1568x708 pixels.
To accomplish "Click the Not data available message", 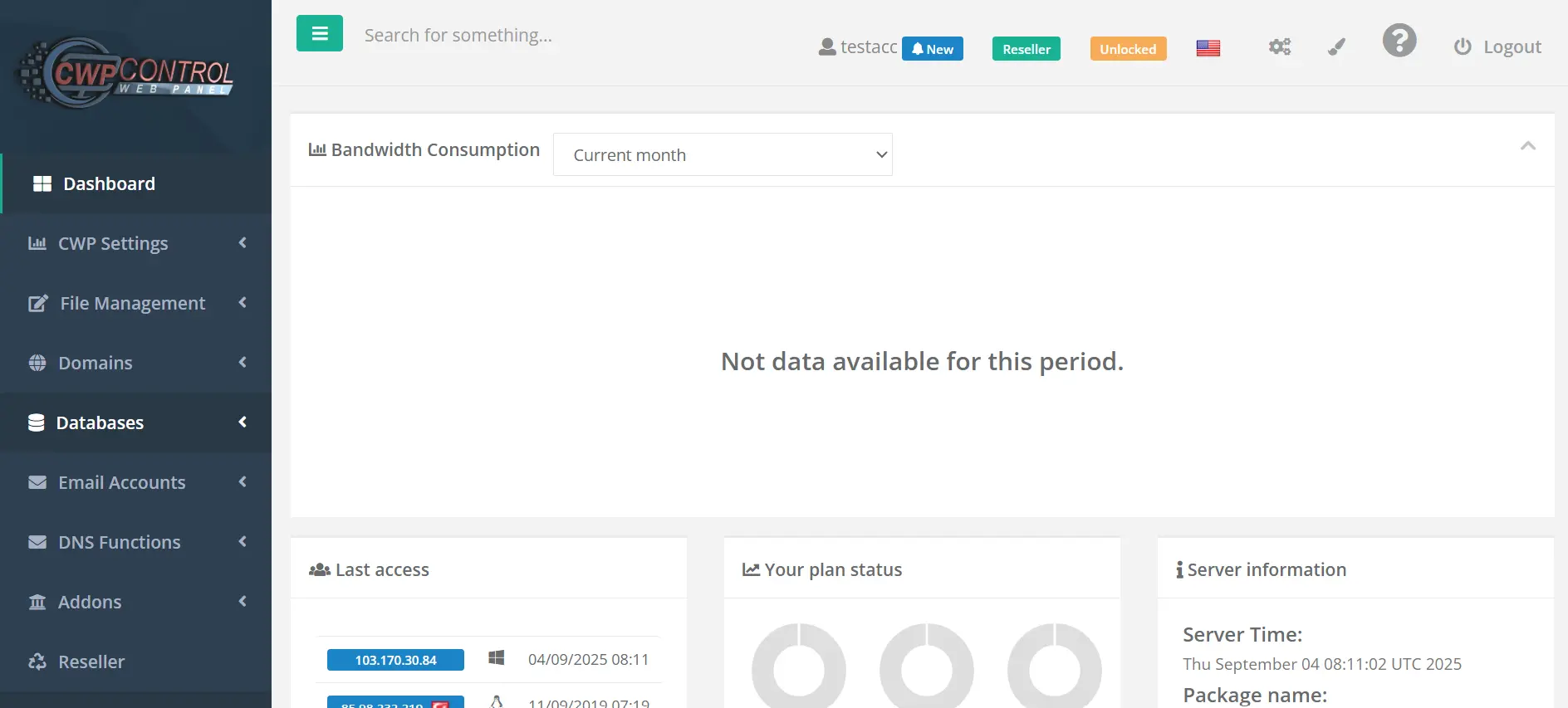I will coord(922,361).
